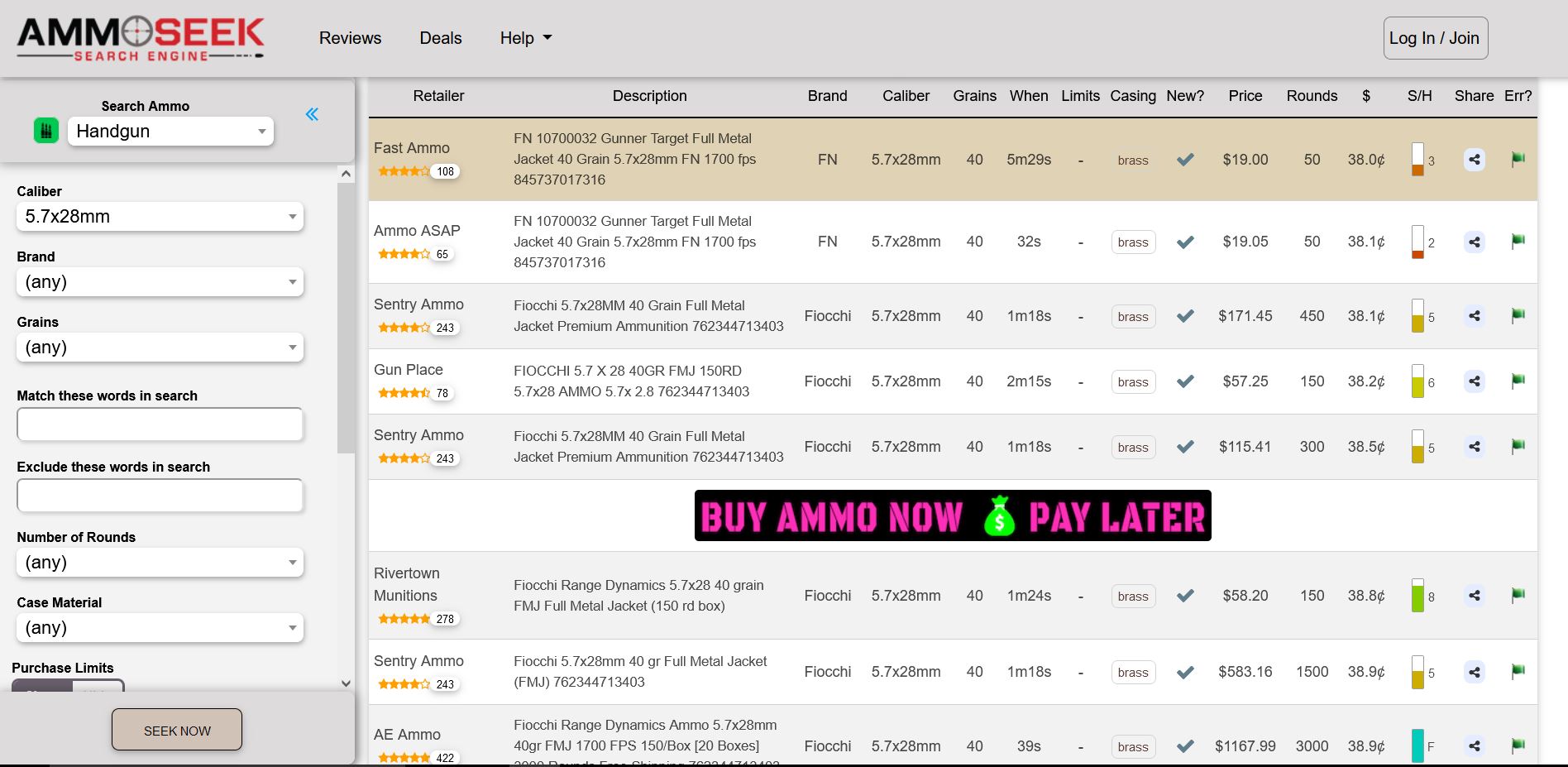Click the SEEK NOW button
1568x767 pixels.
(x=177, y=730)
